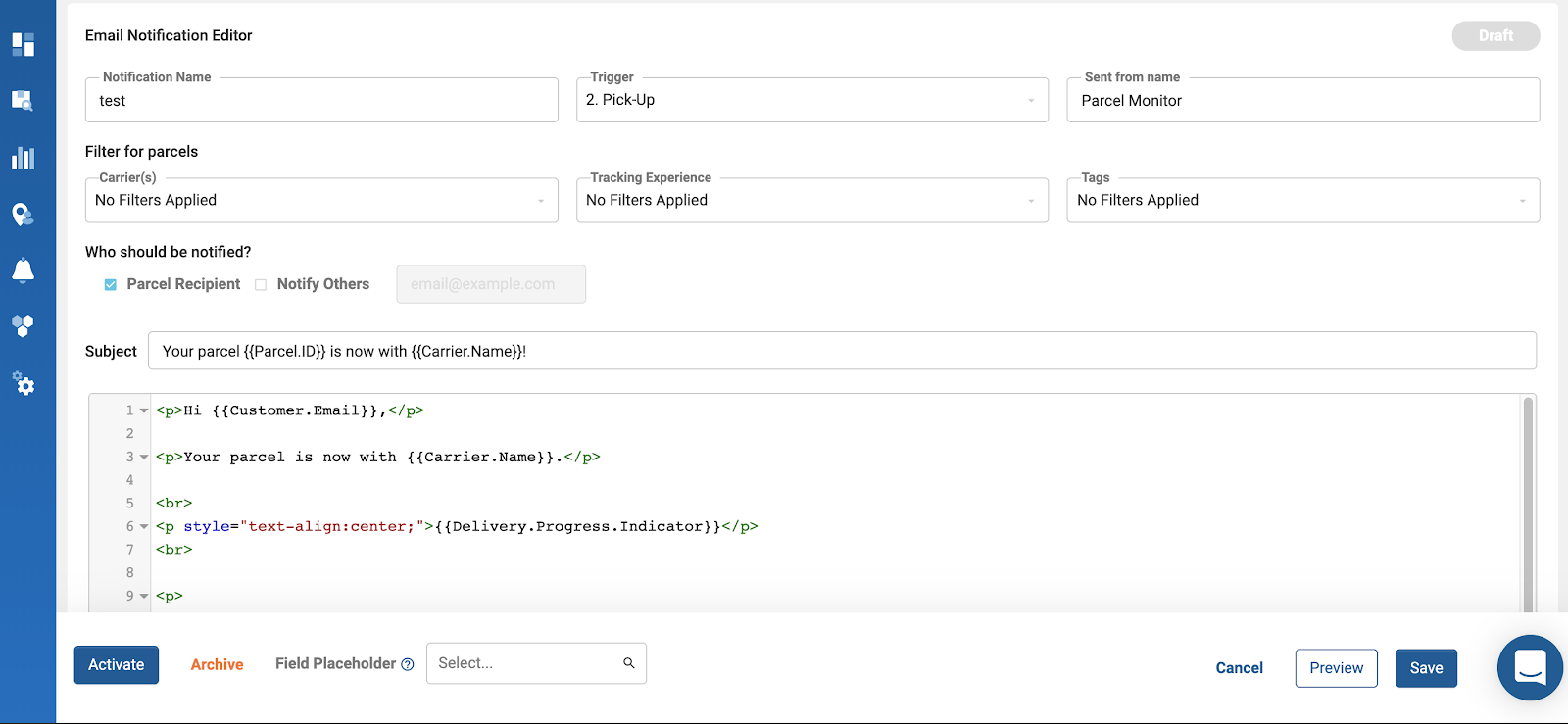Click the code editor vertical scrollbar

coord(1528,500)
